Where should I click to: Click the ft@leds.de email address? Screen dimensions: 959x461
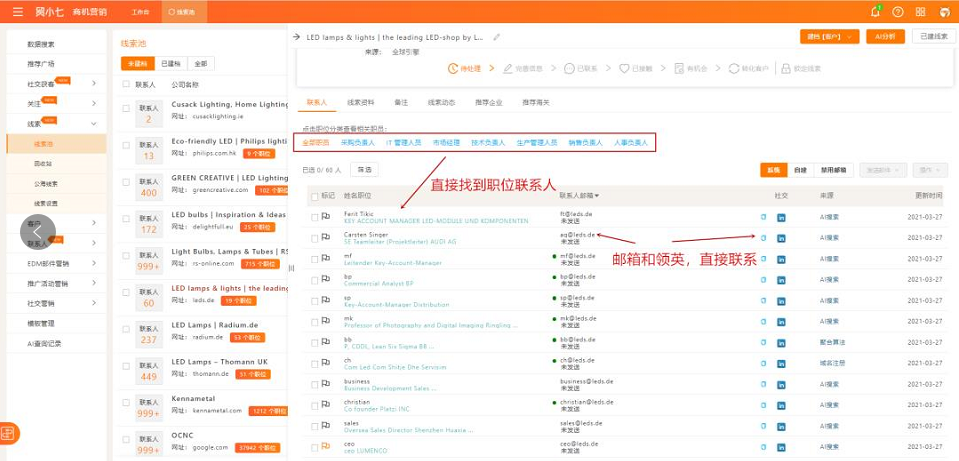[576, 214]
